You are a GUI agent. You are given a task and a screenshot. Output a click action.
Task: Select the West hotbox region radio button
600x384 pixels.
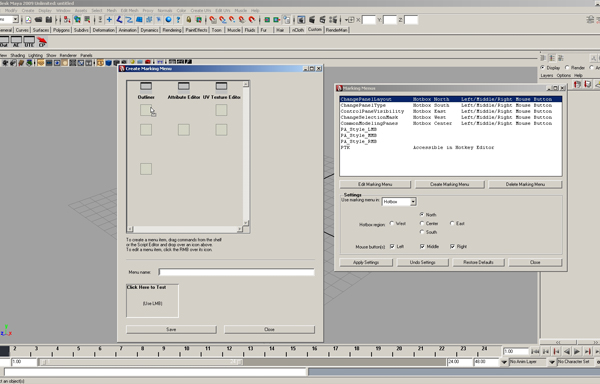click(392, 223)
